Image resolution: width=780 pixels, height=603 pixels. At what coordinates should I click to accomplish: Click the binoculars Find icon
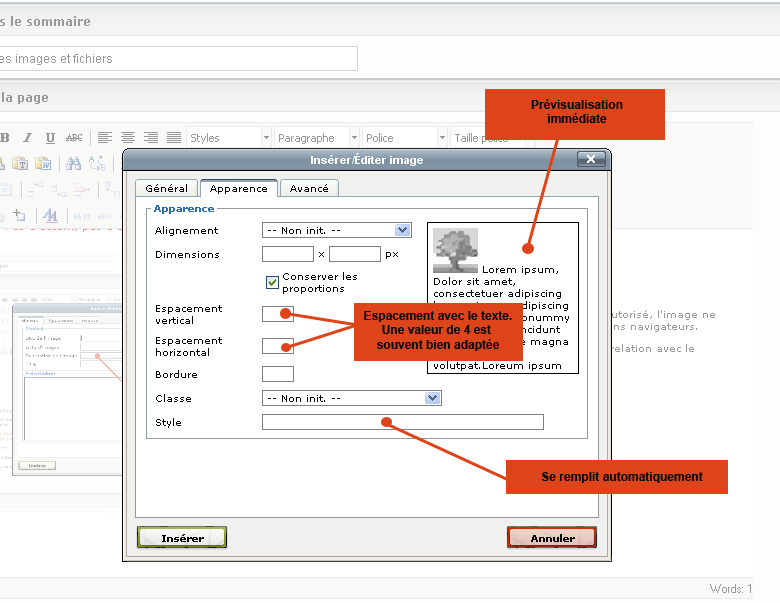click(x=73, y=163)
